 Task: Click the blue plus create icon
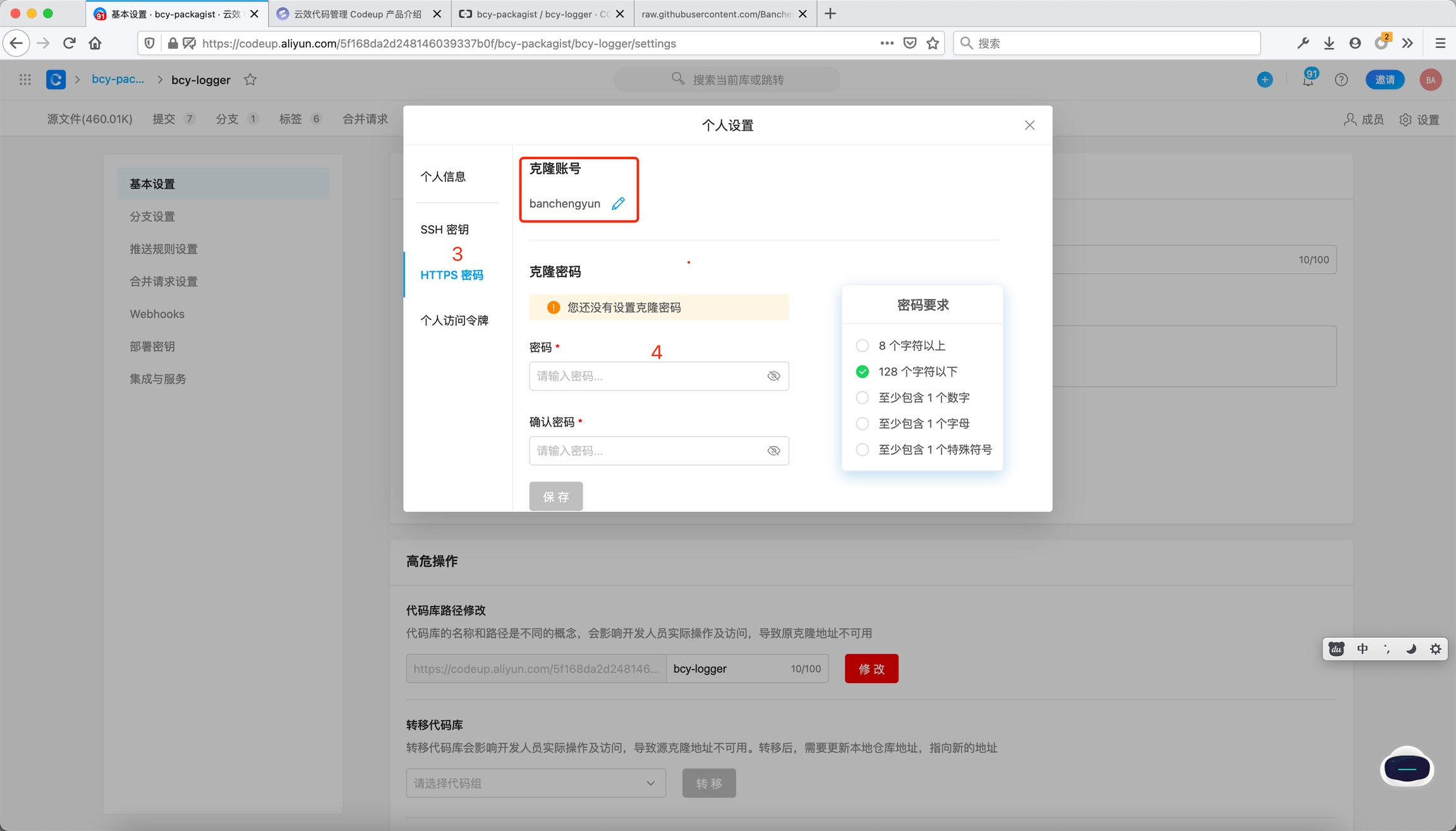coord(1265,80)
